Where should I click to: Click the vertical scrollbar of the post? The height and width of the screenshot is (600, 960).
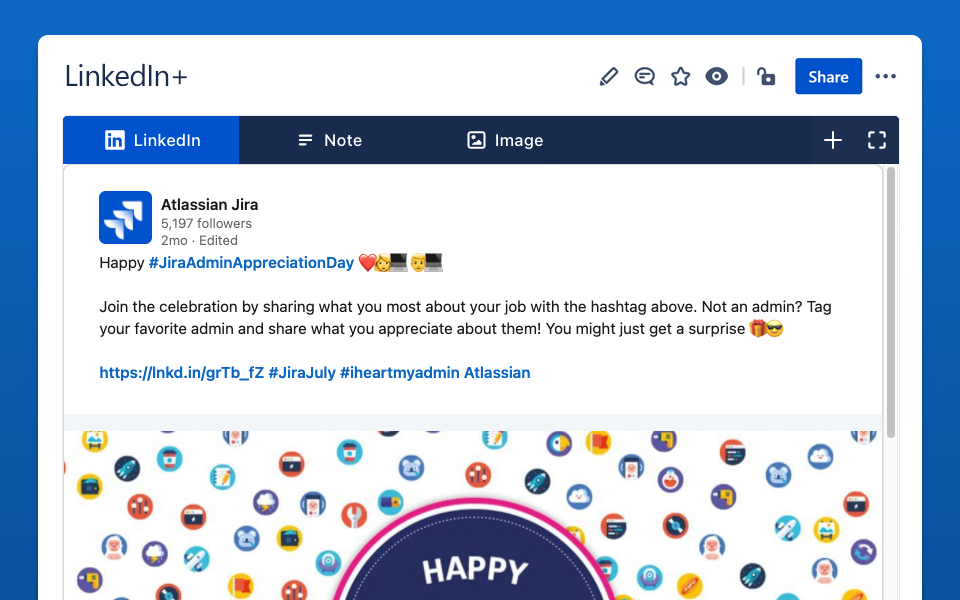click(891, 302)
